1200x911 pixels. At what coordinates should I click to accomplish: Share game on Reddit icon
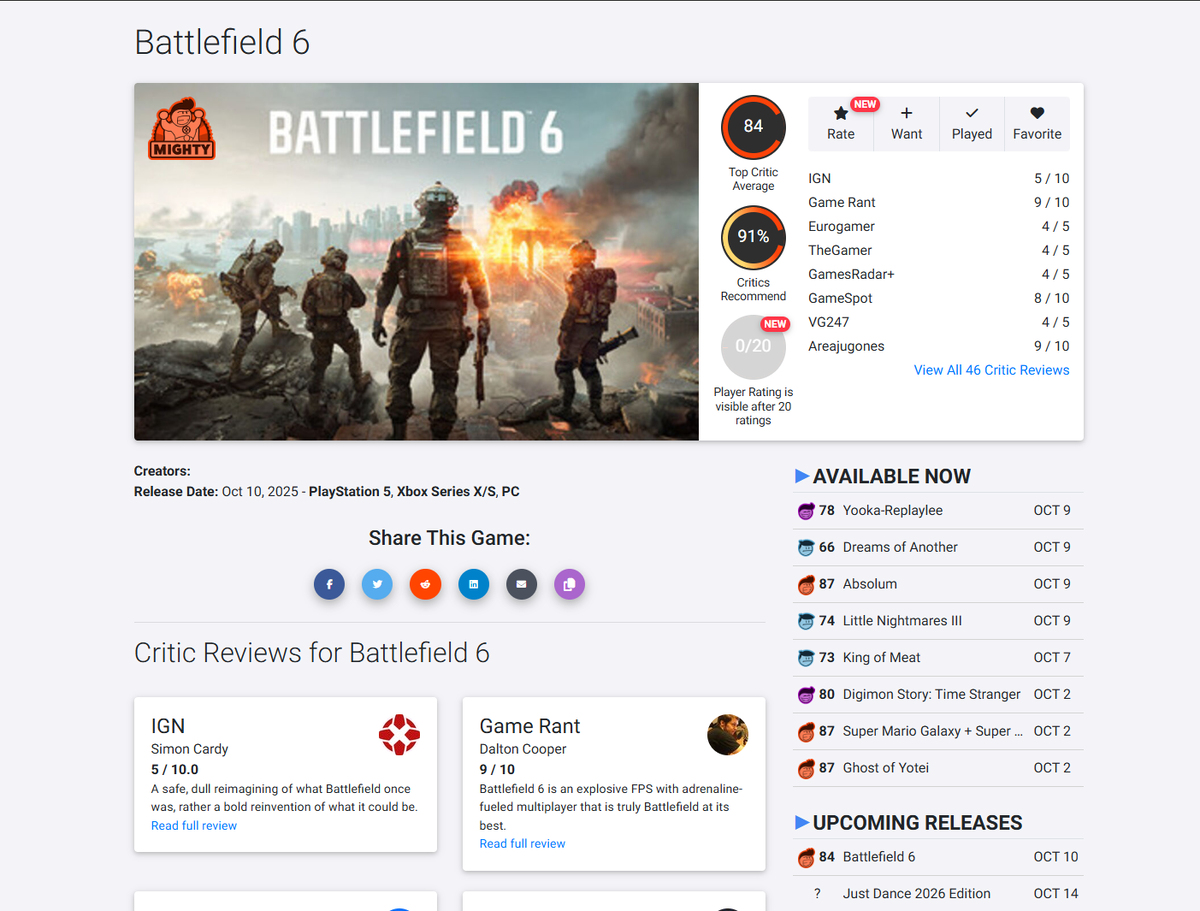pos(425,584)
